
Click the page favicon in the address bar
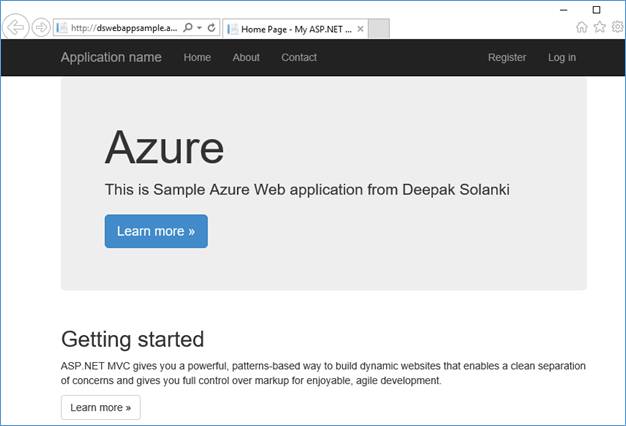(61, 28)
